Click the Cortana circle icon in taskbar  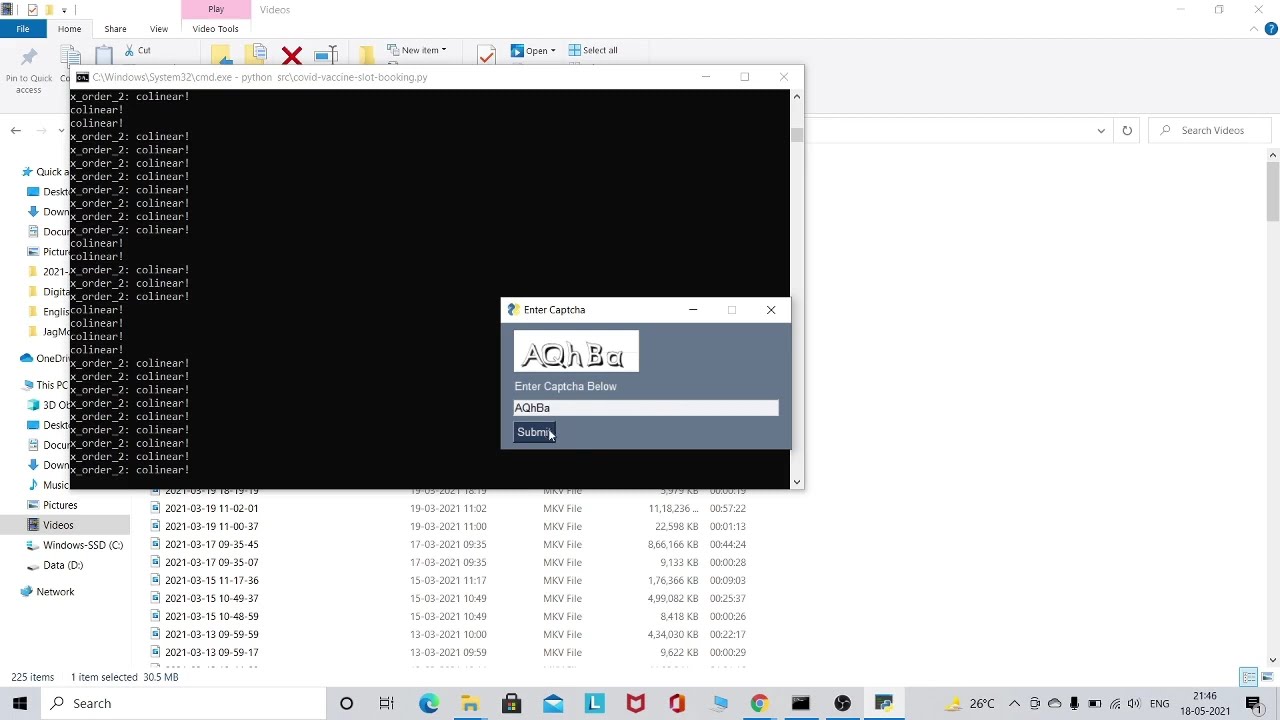coord(346,704)
